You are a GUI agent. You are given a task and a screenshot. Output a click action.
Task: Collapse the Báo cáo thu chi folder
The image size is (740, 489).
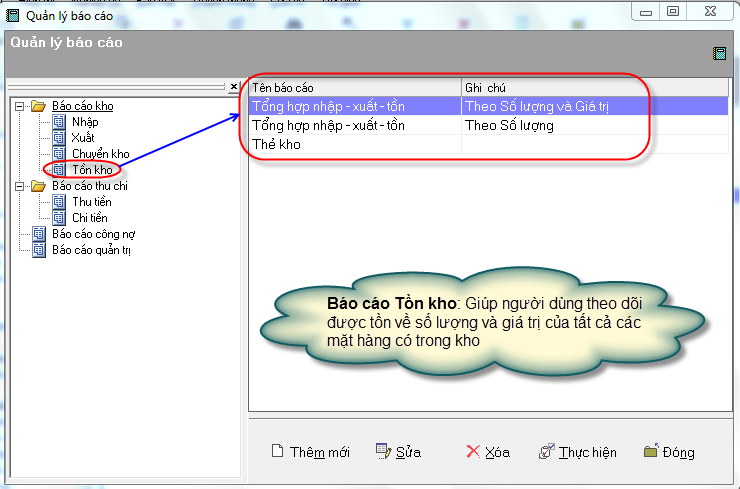coord(20,186)
